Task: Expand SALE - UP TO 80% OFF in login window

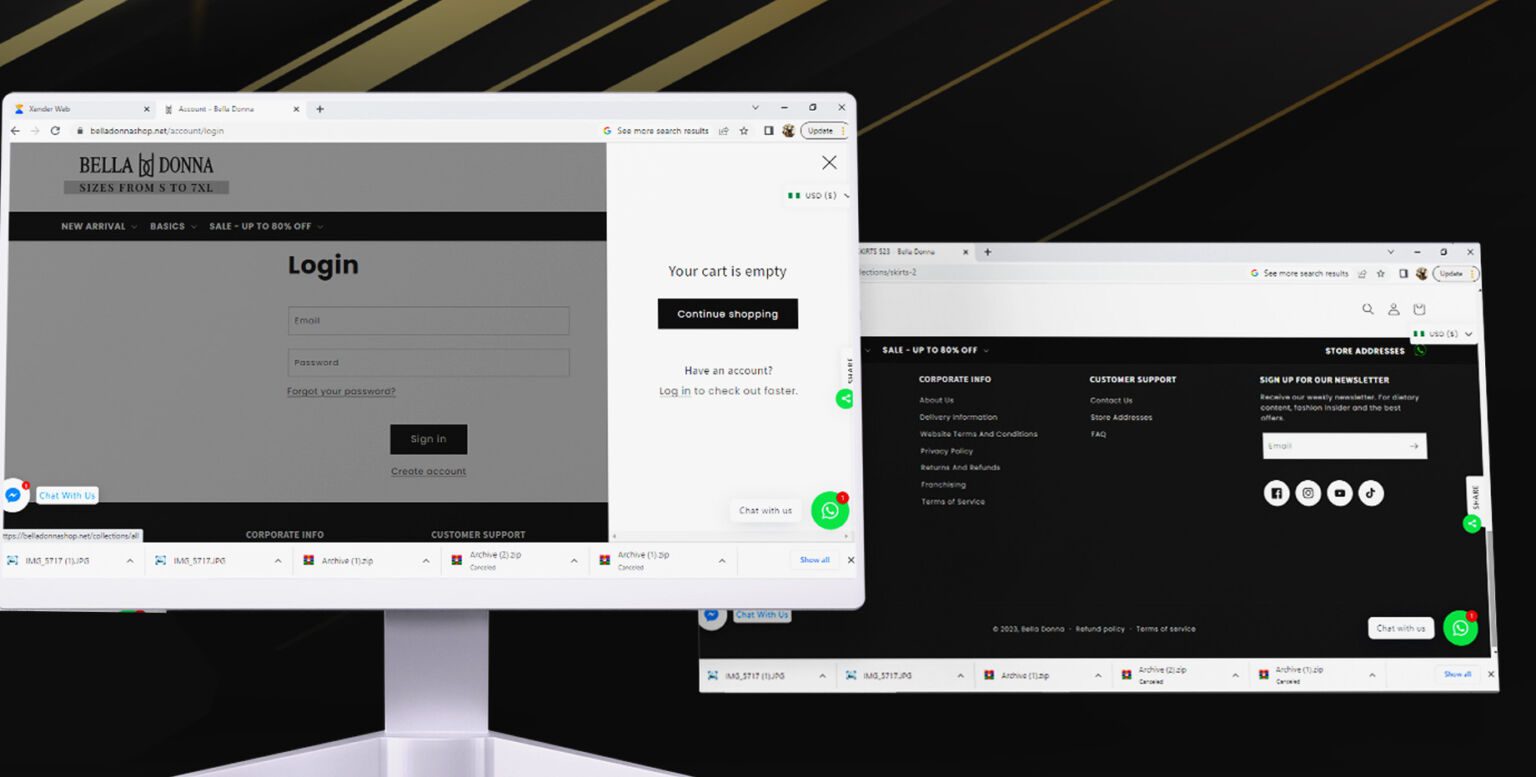Action: pyautogui.click(x=266, y=227)
